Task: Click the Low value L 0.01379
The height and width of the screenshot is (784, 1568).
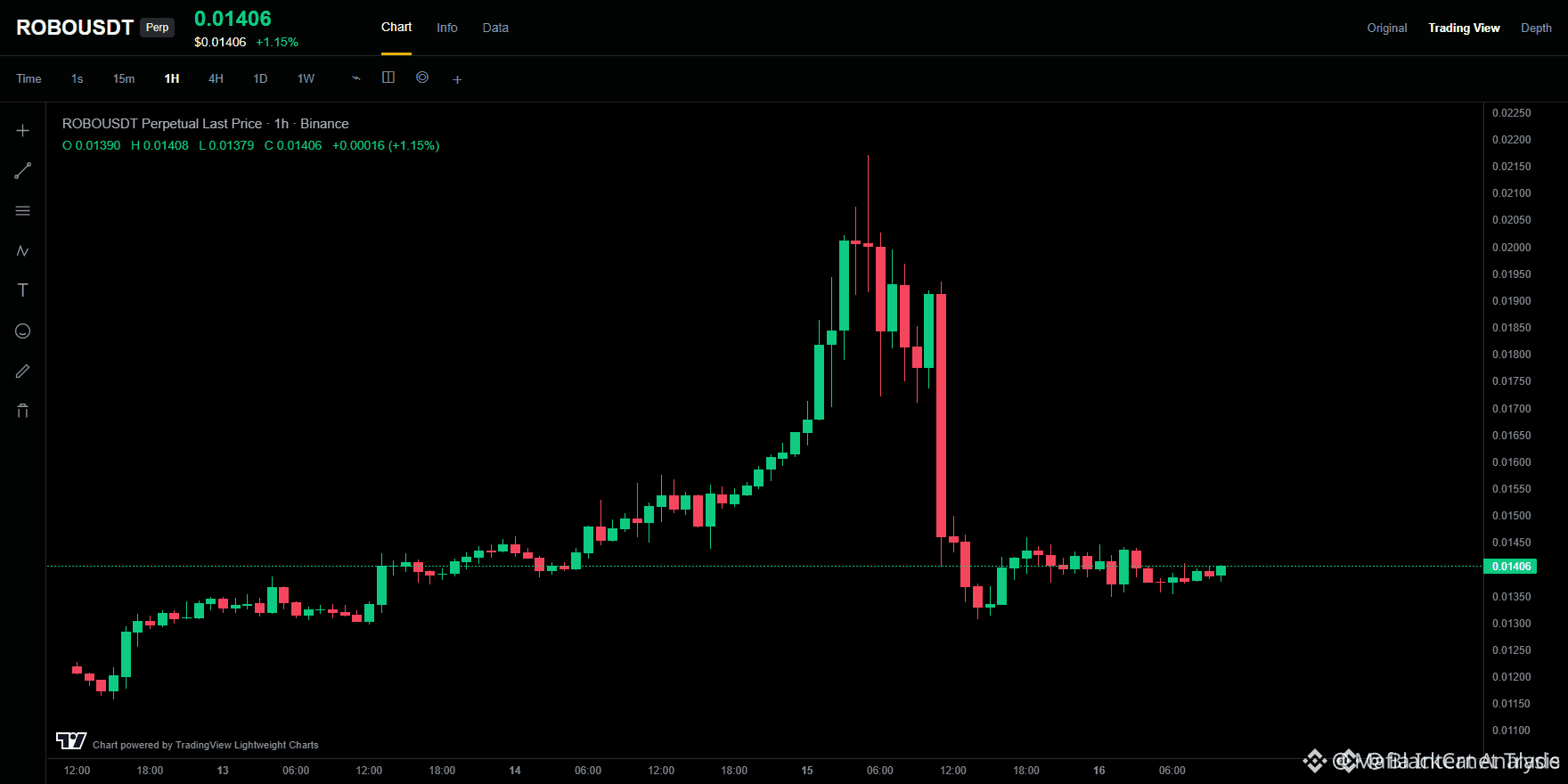Action: click(226, 145)
